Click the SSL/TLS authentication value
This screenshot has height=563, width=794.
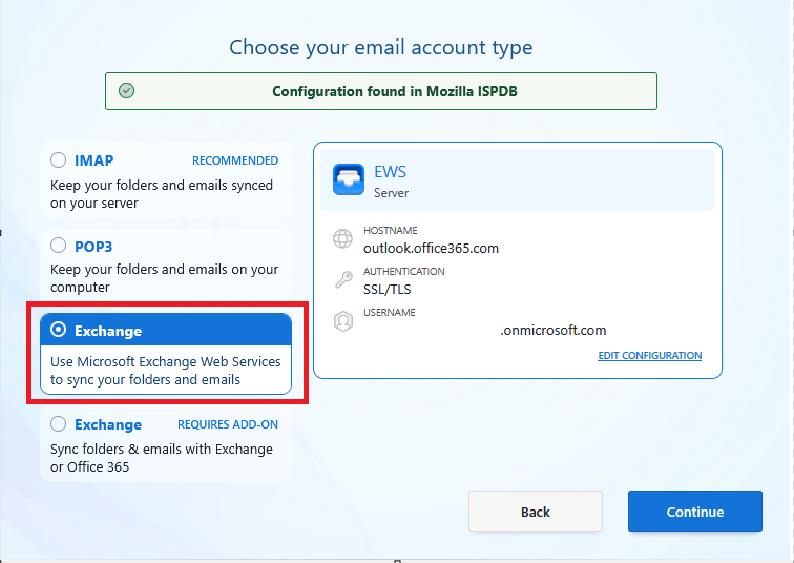(x=387, y=290)
